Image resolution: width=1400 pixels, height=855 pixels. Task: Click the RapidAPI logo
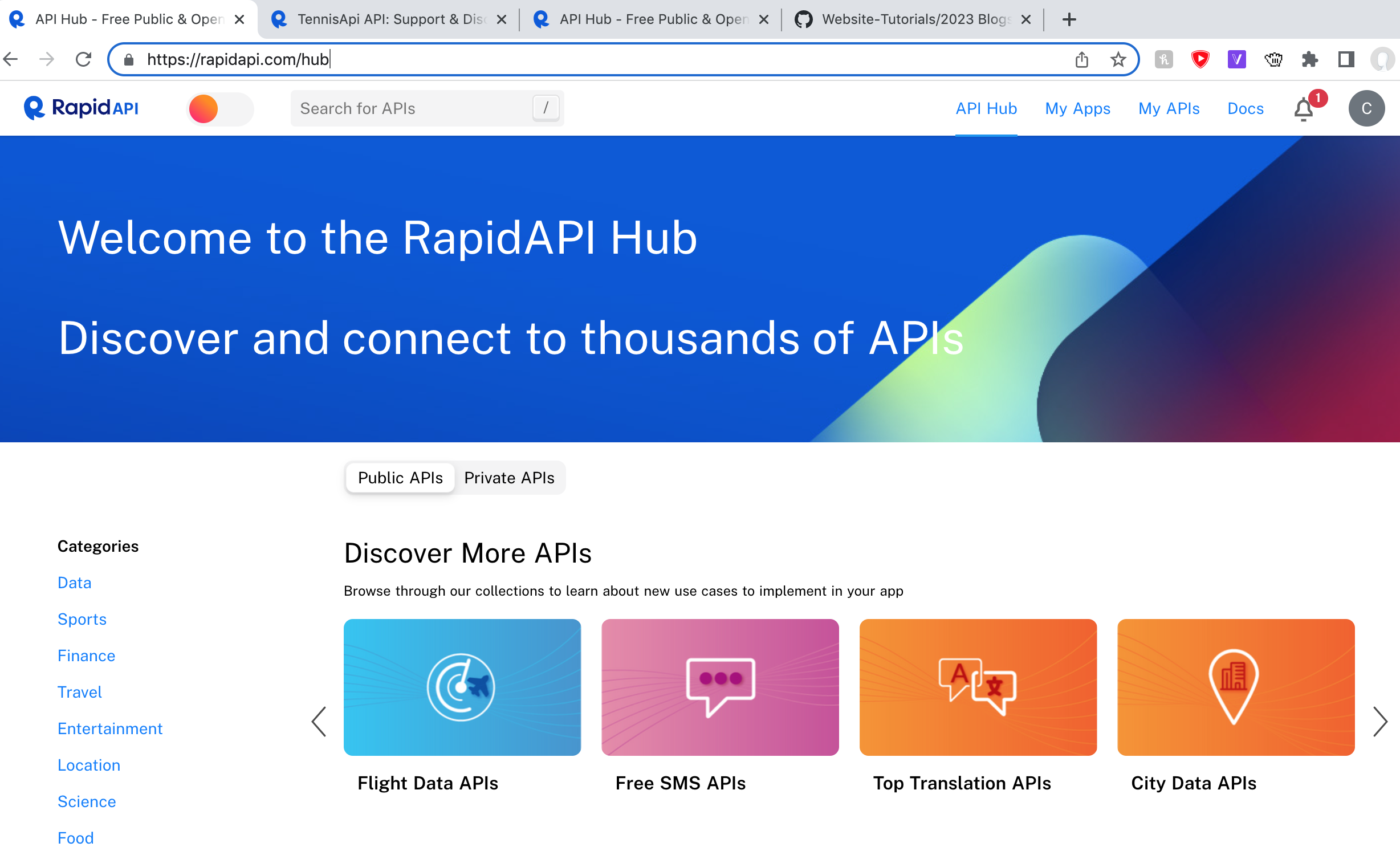pyautogui.click(x=81, y=108)
